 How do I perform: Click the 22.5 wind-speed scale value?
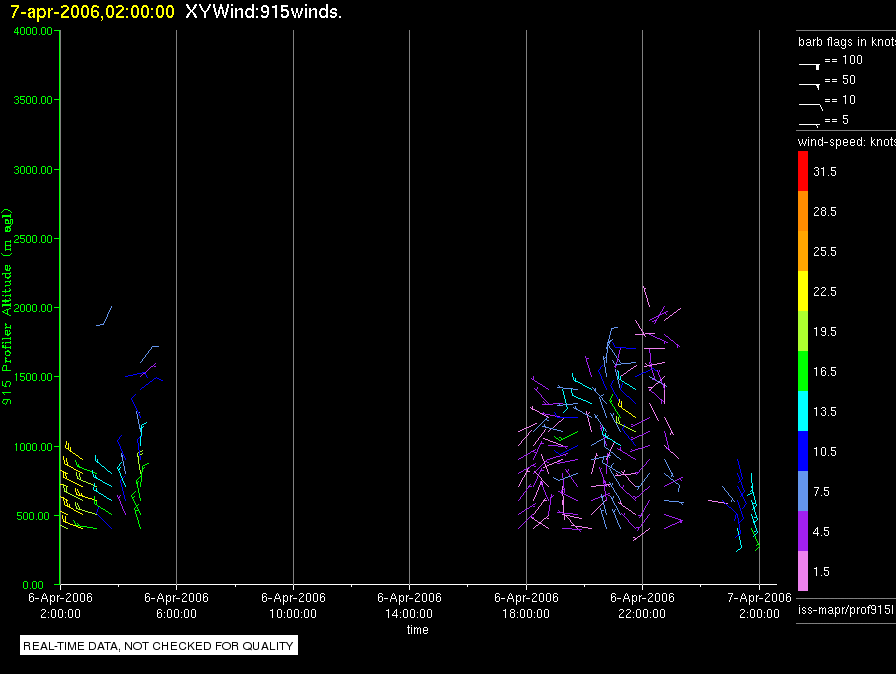tap(825, 292)
